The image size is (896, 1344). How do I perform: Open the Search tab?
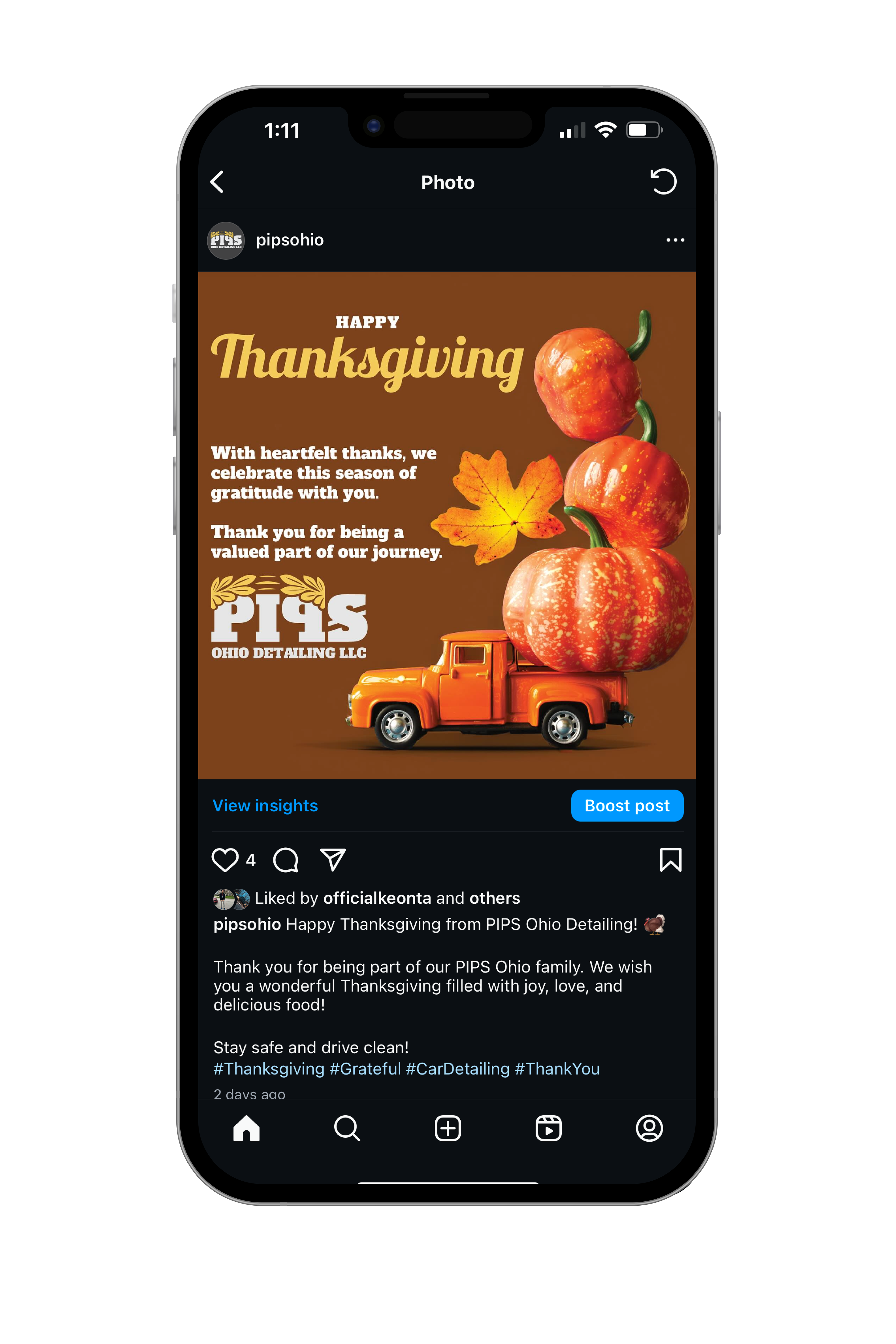(x=347, y=1129)
